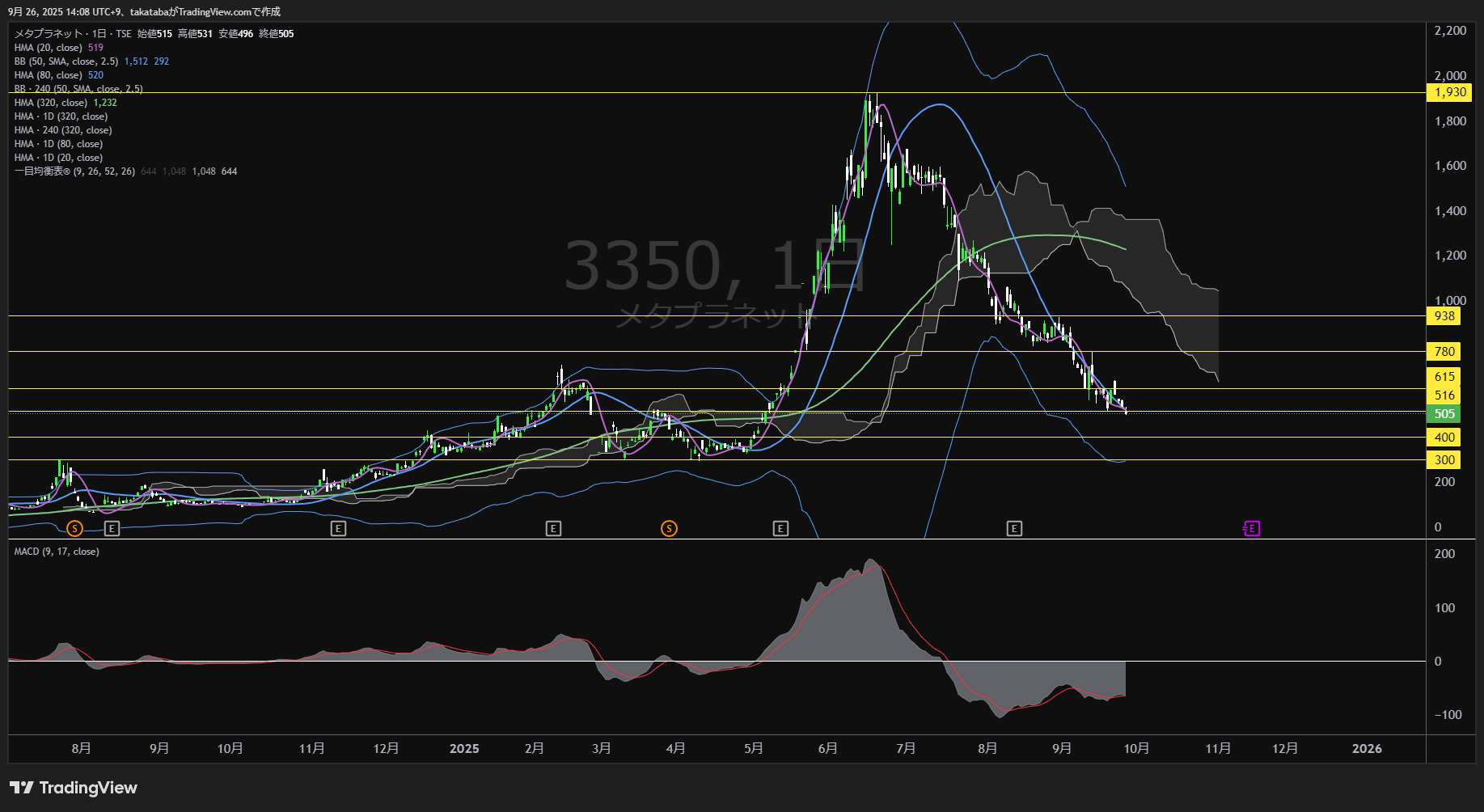Click the HMA (320, close) legend entry
Screen dimensions: 1484x812
[x=51, y=103]
